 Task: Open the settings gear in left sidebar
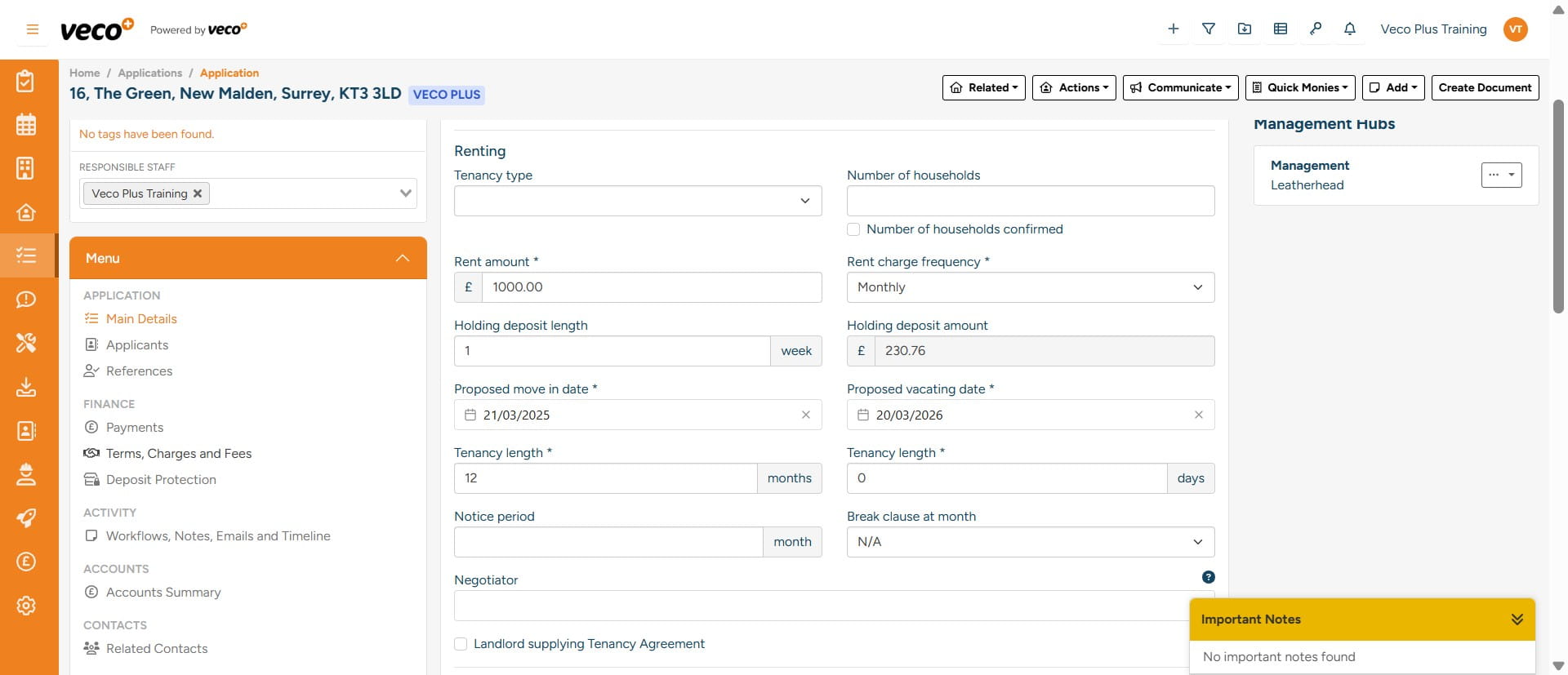[26, 606]
